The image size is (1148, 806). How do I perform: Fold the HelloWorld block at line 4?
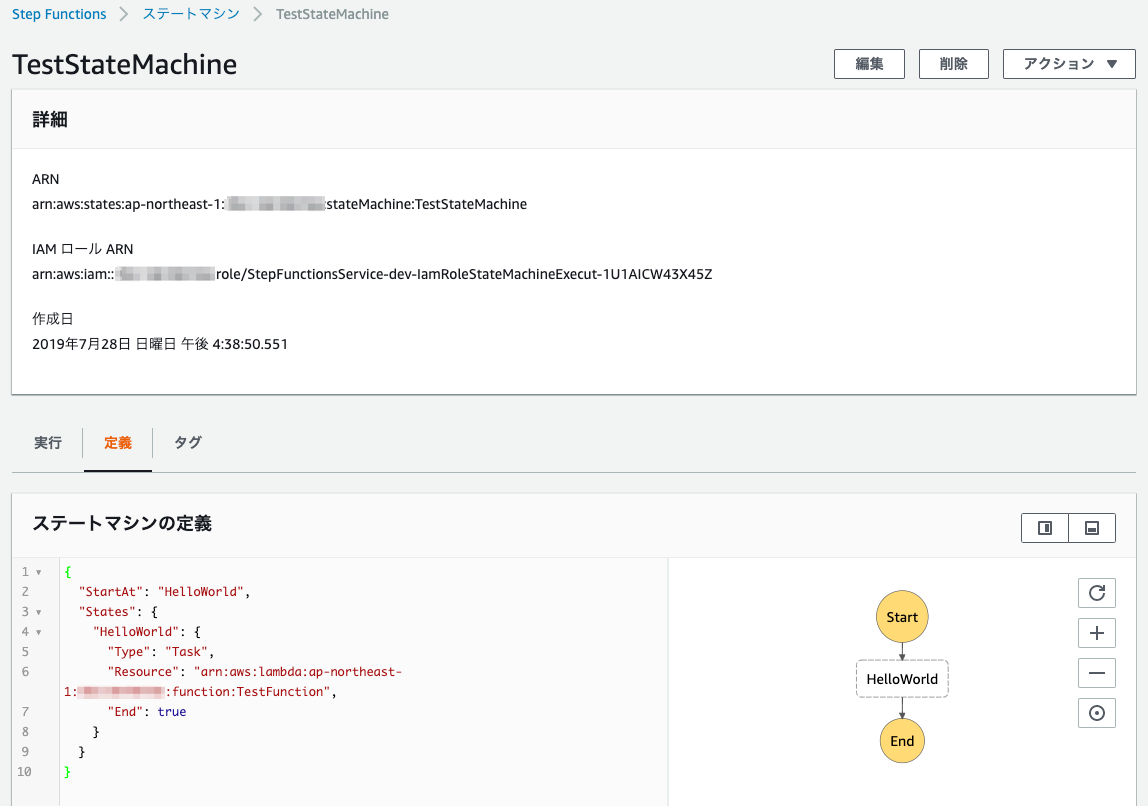pos(38,632)
